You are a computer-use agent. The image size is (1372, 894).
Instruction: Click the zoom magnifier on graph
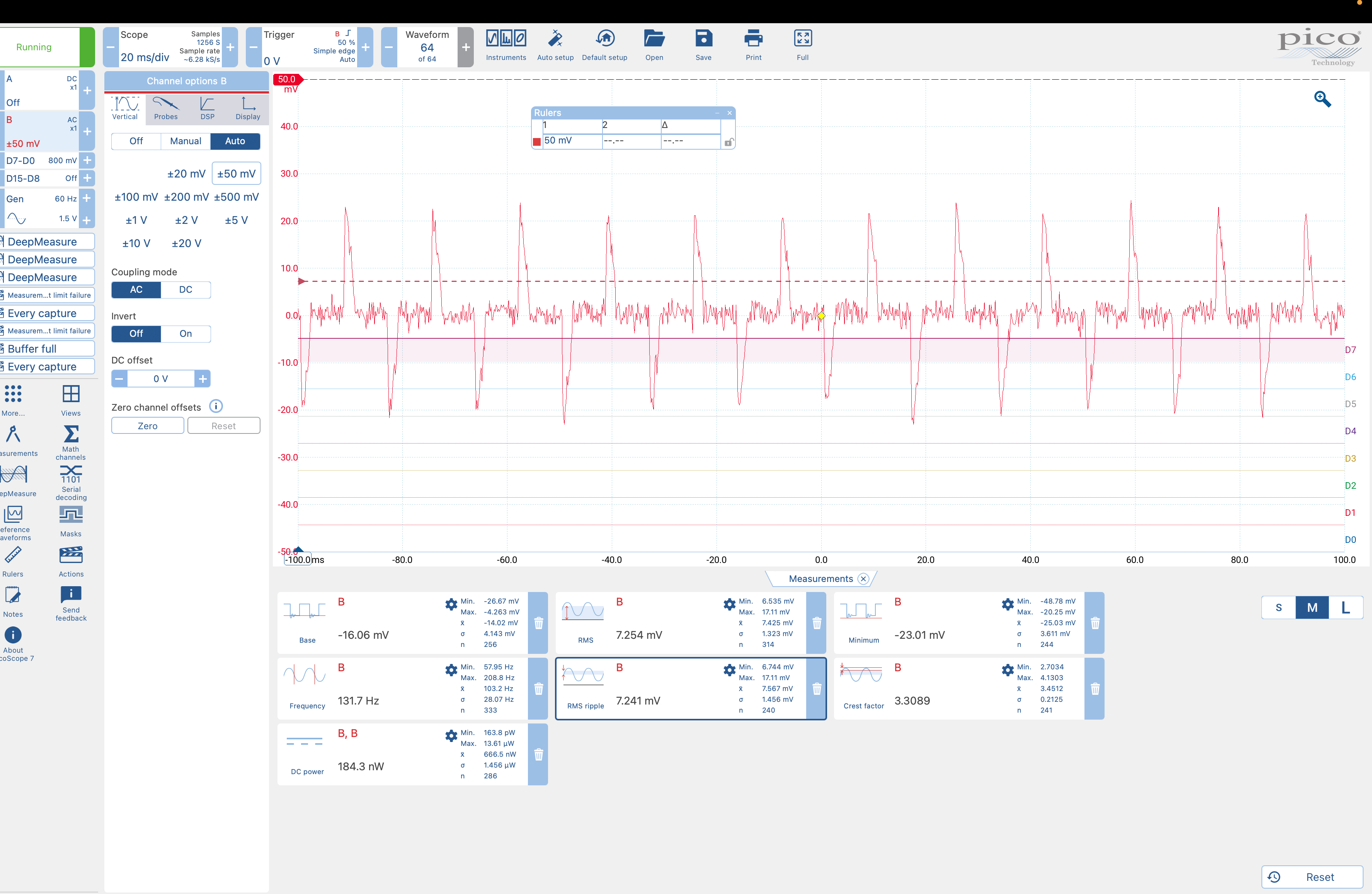(x=1322, y=99)
